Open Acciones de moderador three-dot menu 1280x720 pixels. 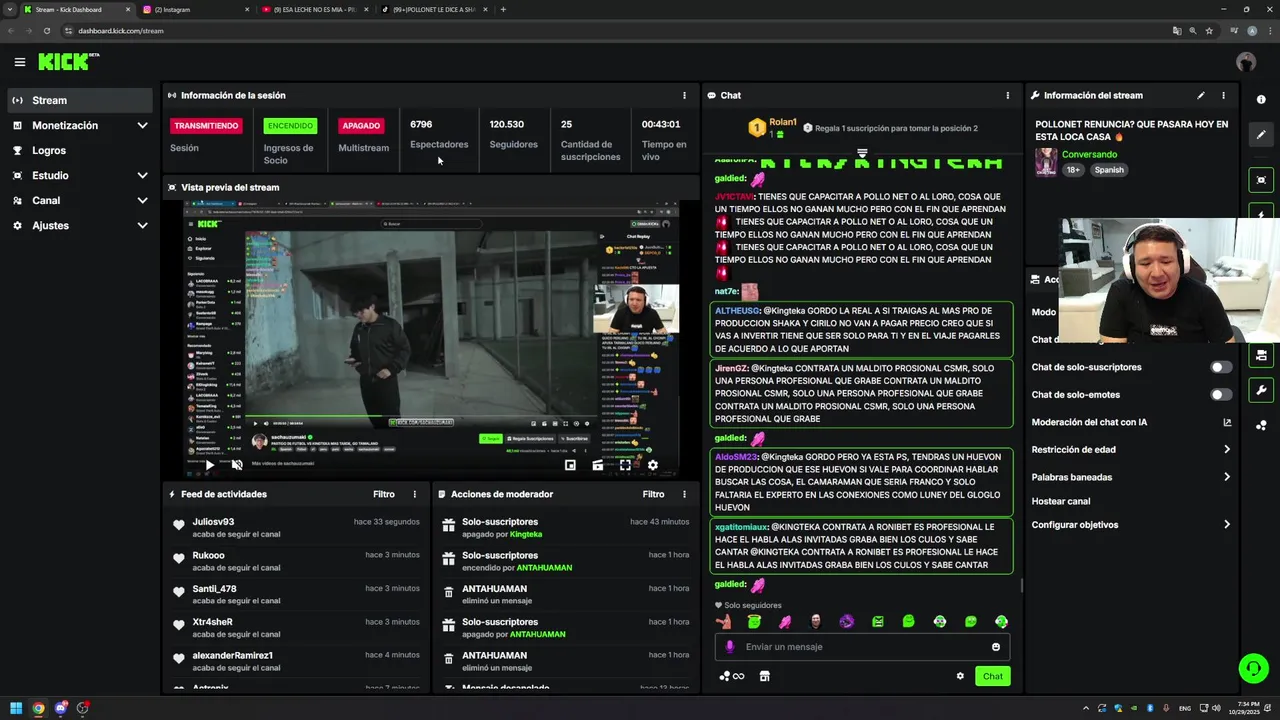coord(684,494)
